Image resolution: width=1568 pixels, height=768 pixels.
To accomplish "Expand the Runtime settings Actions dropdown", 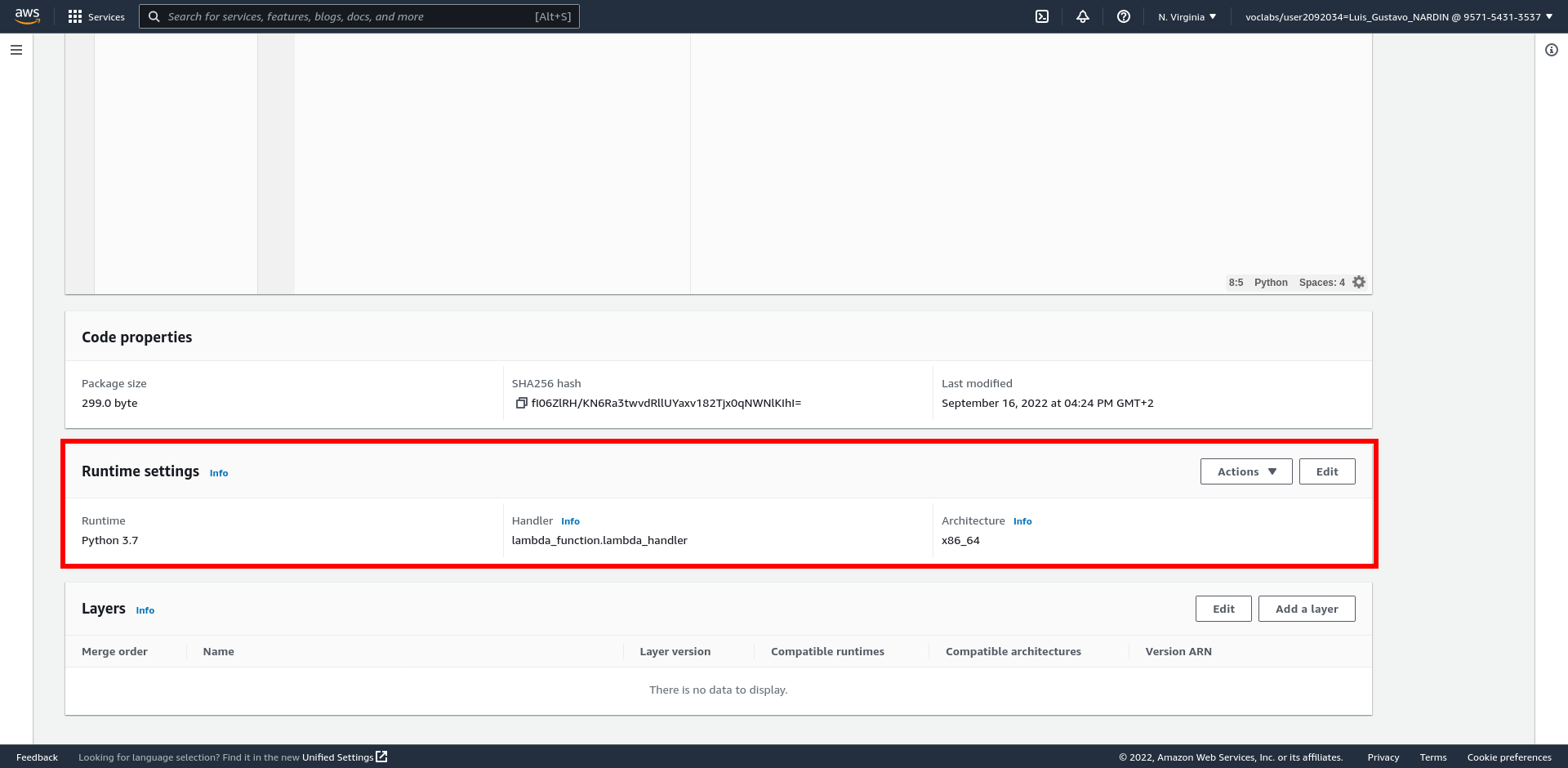I will pyautogui.click(x=1245, y=471).
